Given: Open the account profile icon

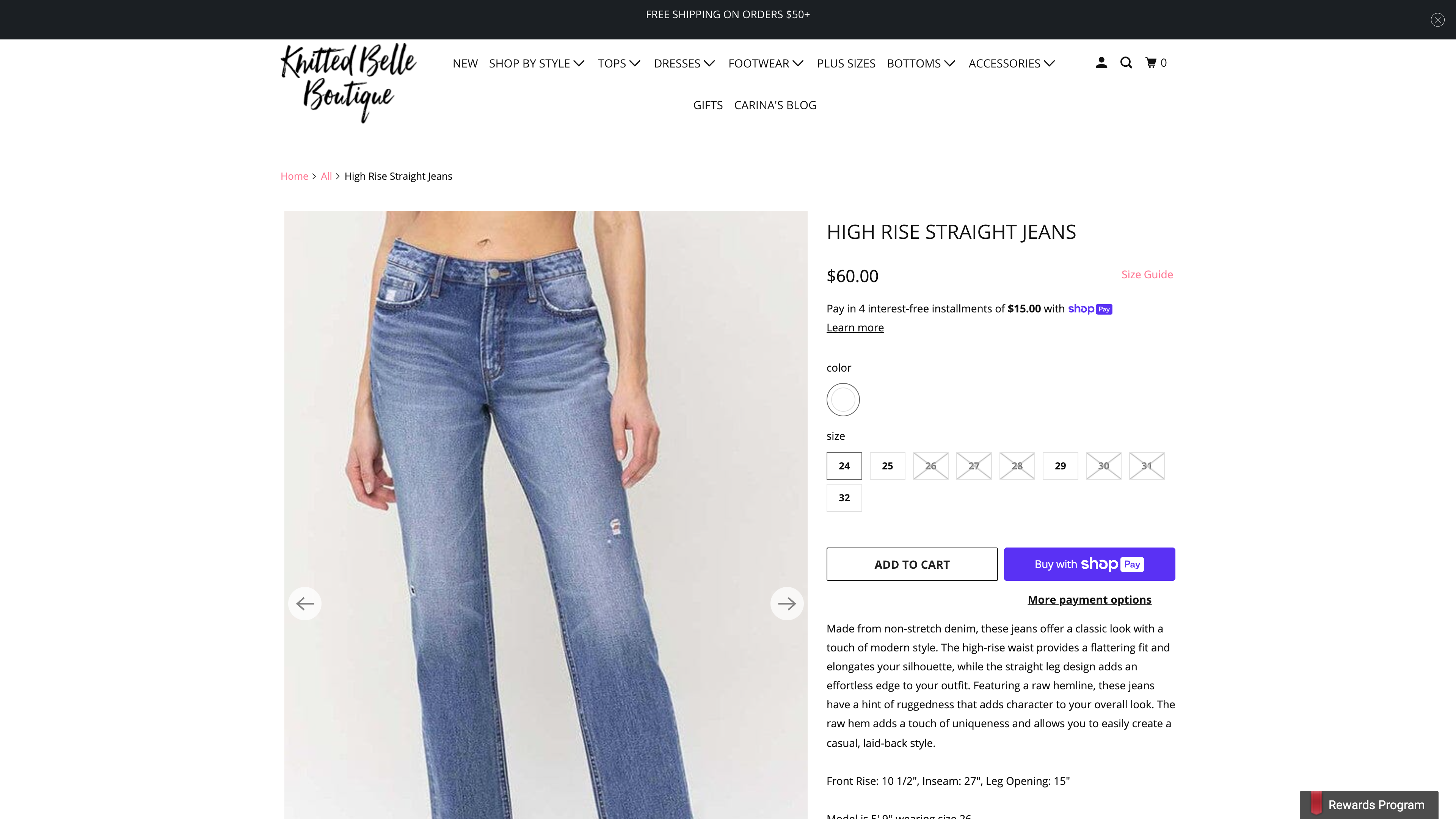Looking at the screenshot, I should [x=1101, y=63].
